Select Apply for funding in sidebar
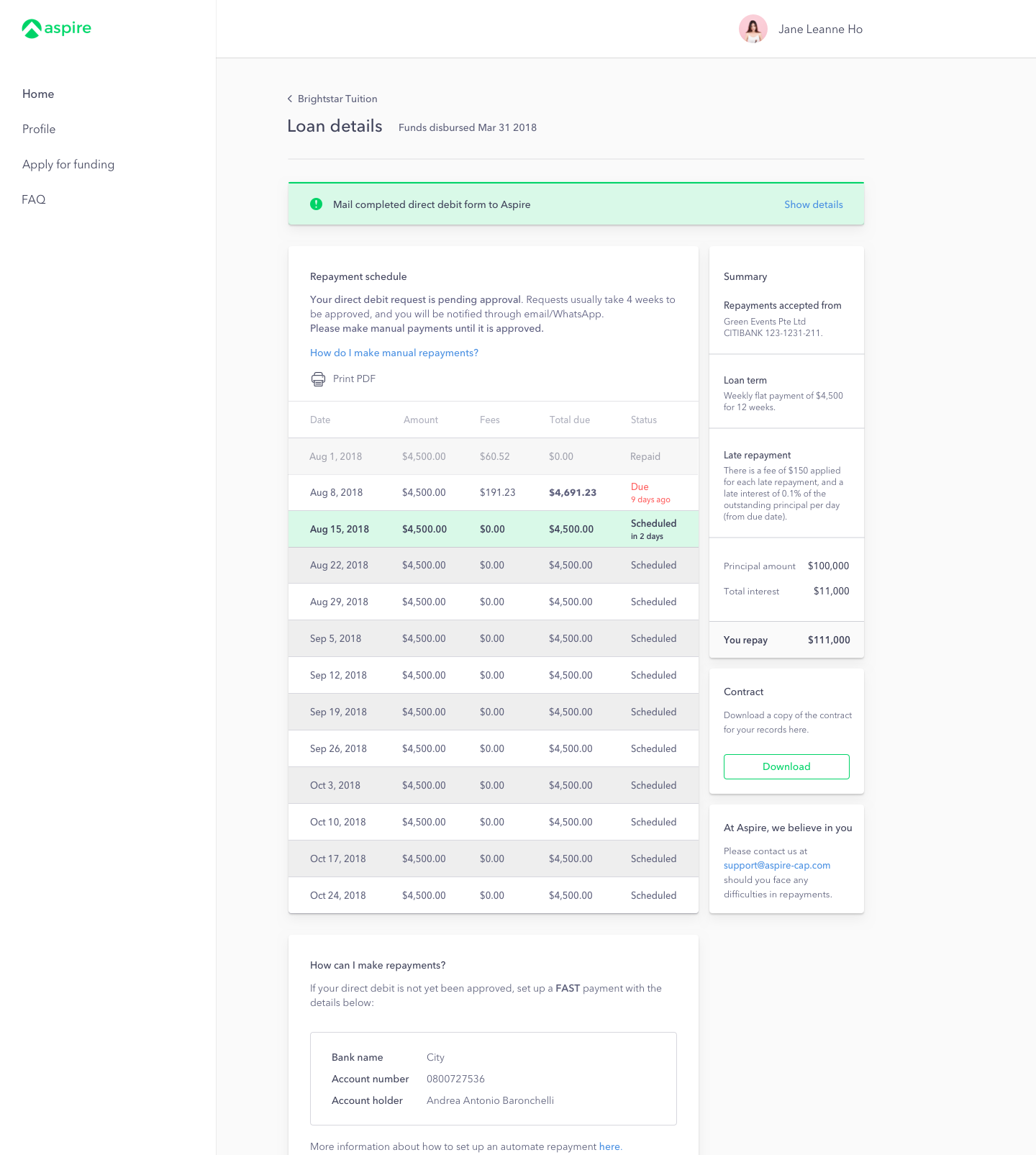The width and height of the screenshot is (1036, 1155). [x=68, y=164]
